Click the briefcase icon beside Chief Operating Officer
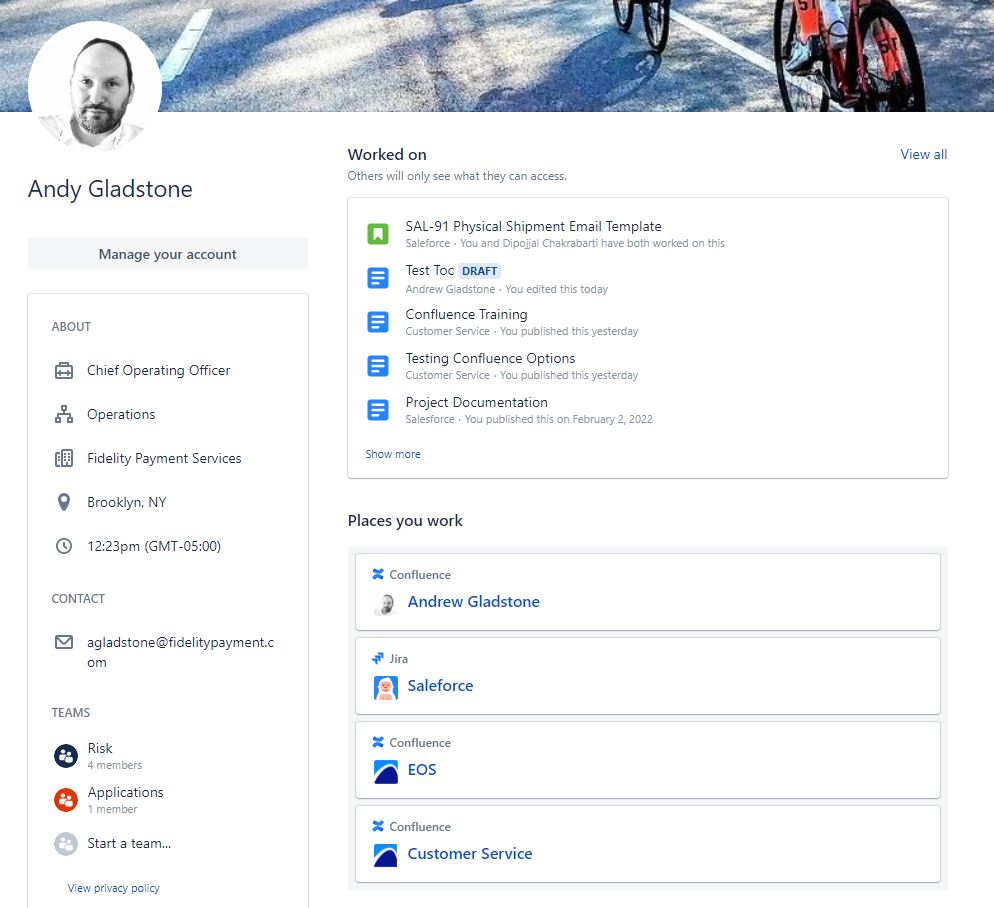 (x=63, y=370)
